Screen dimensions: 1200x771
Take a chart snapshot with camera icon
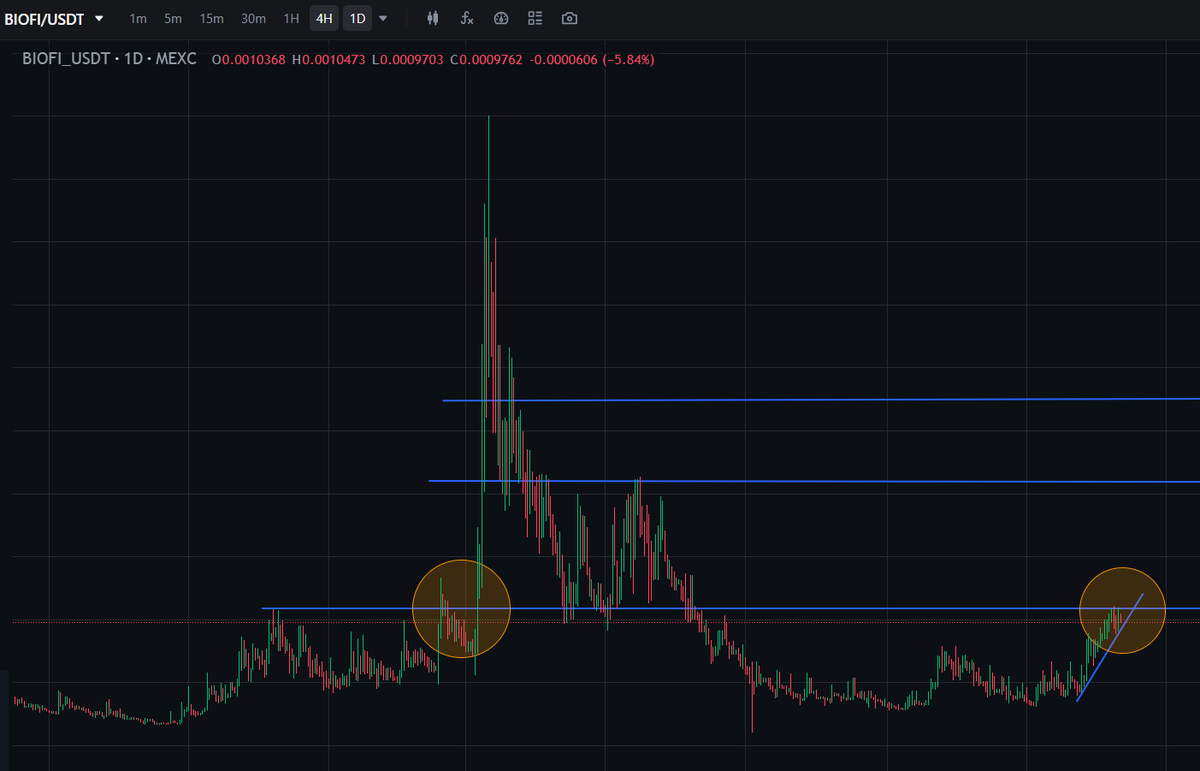pyautogui.click(x=569, y=18)
